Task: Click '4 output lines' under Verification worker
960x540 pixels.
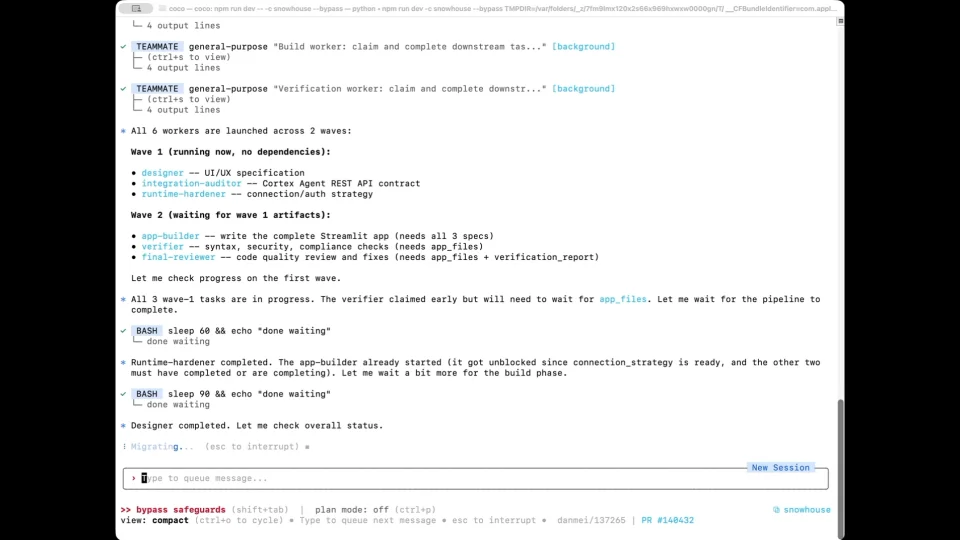Action: pos(183,110)
